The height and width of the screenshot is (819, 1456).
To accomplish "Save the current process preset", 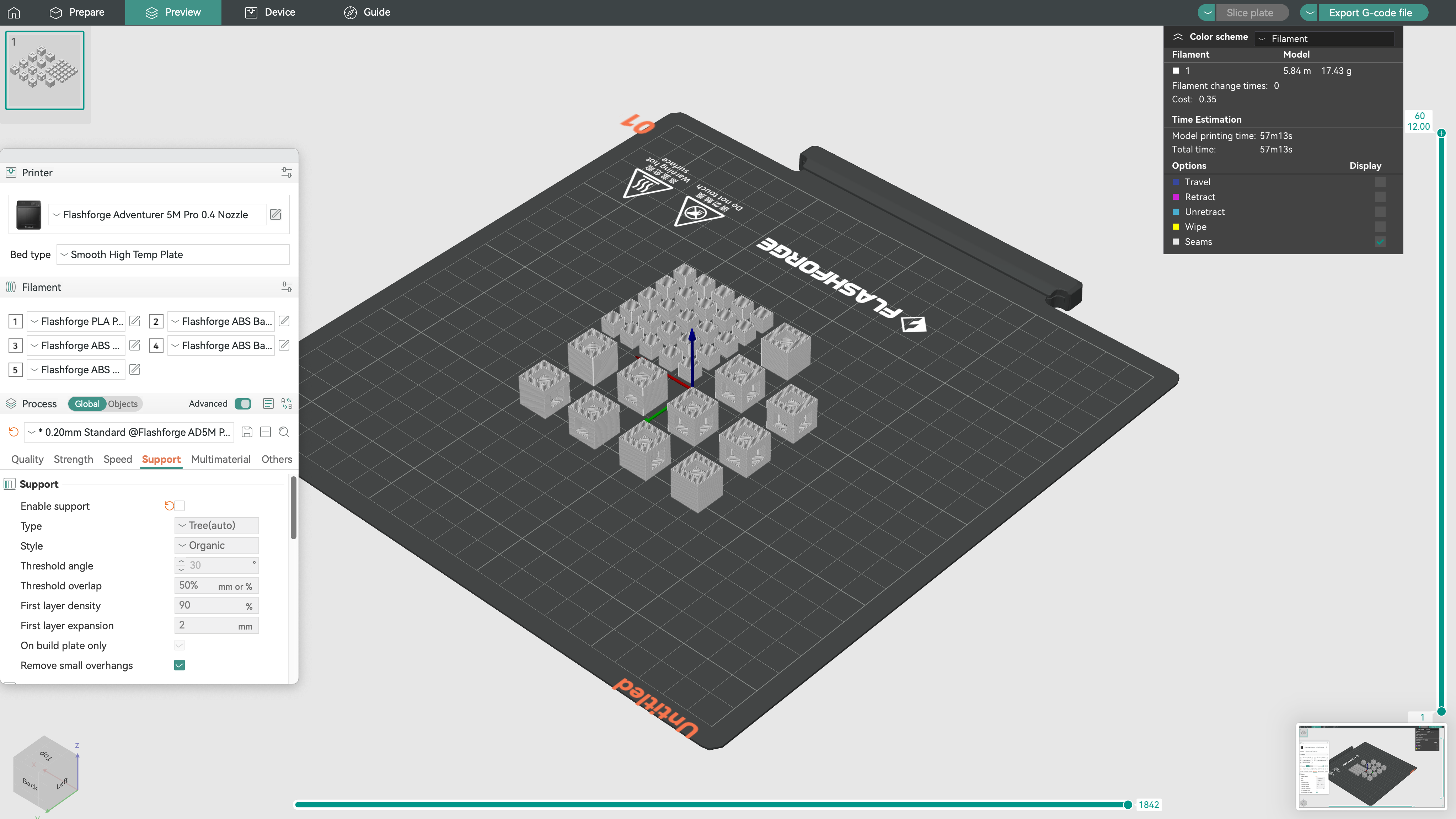I will pyautogui.click(x=247, y=432).
